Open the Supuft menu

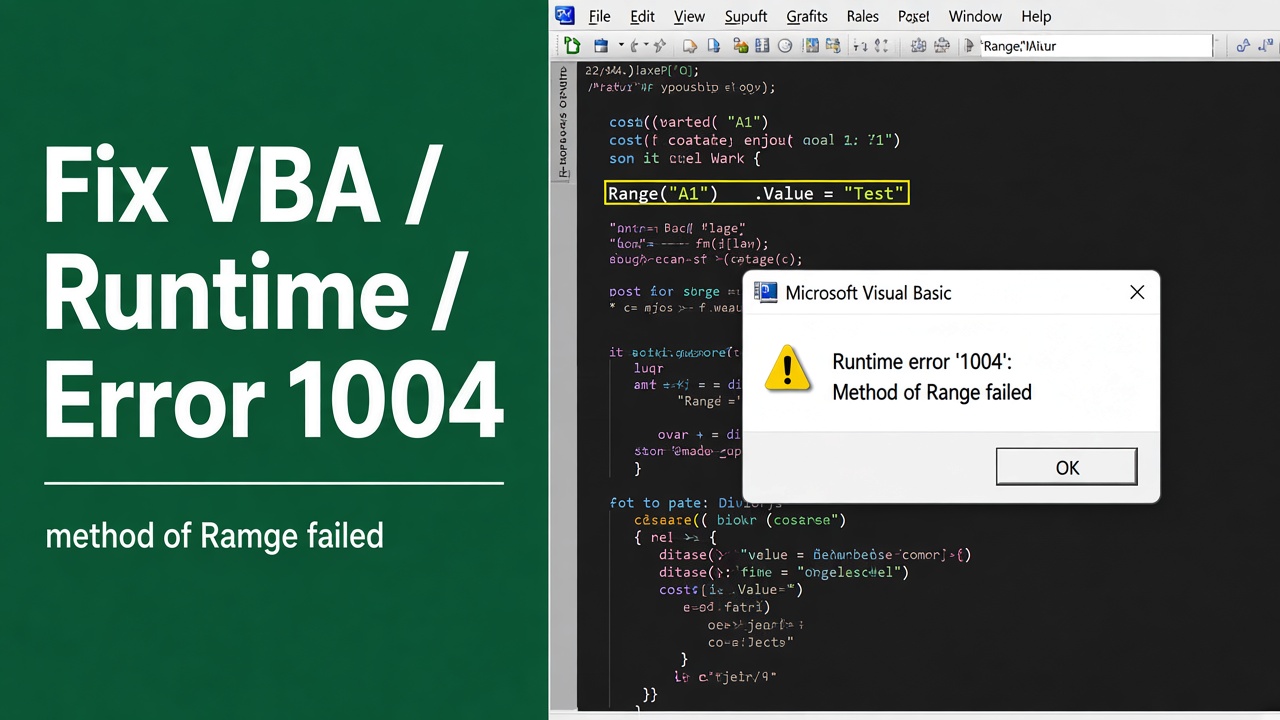tap(745, 16)
